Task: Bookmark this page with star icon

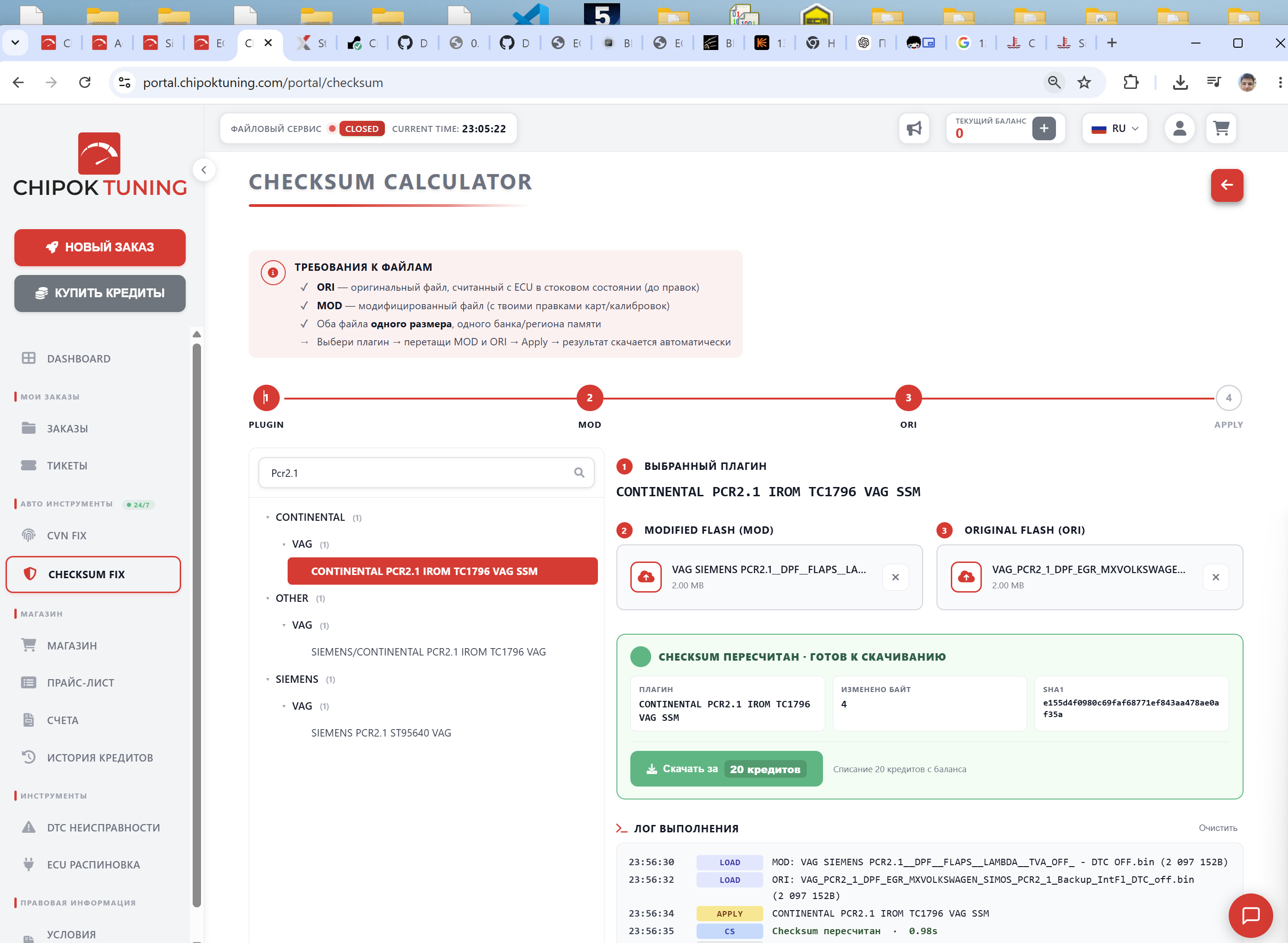Action: tap(1084, 82)
